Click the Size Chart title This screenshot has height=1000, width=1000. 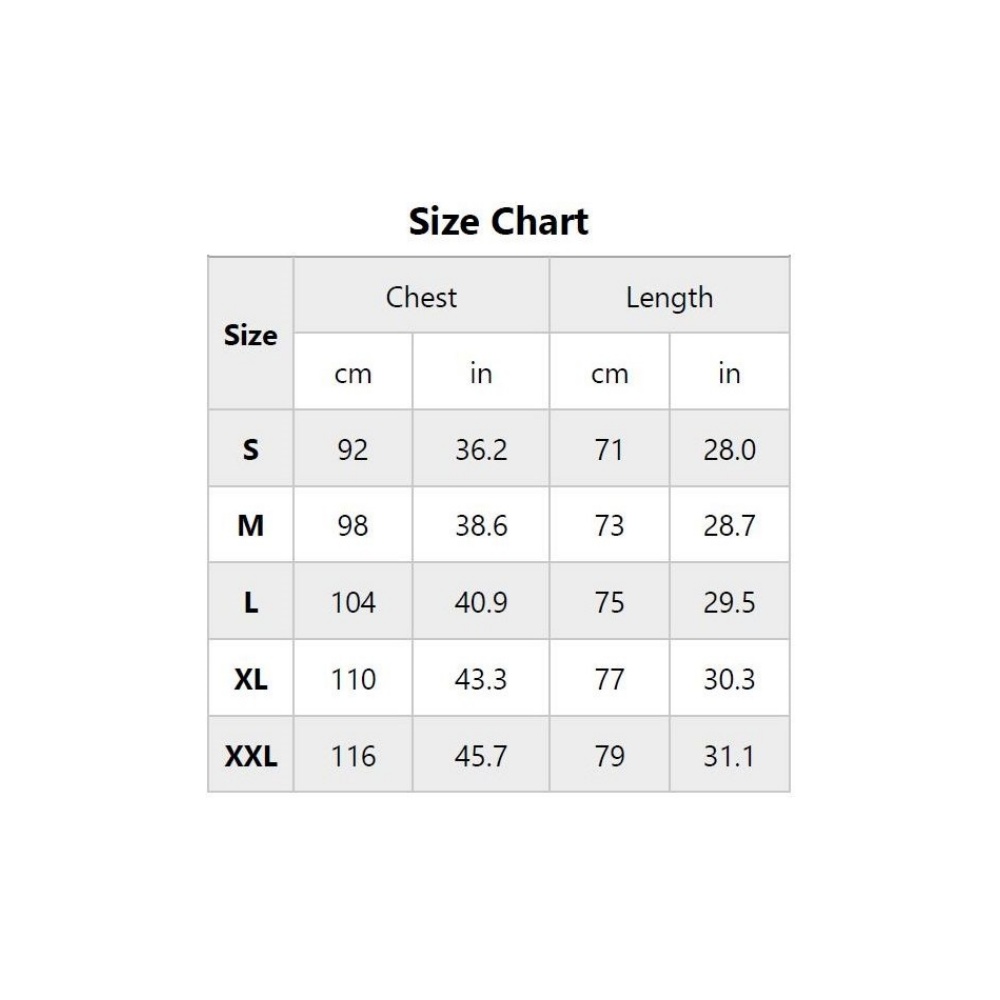(x=498, y=221)
